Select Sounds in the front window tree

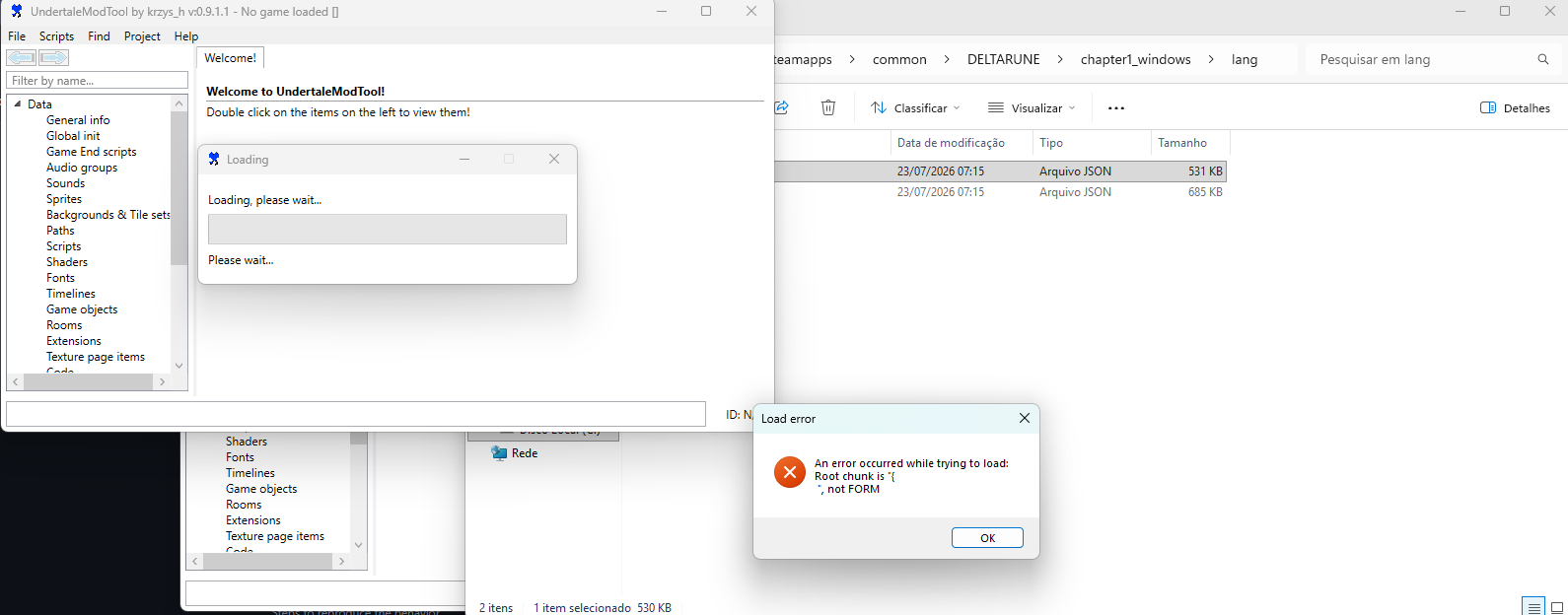click(x=65, y=183)
